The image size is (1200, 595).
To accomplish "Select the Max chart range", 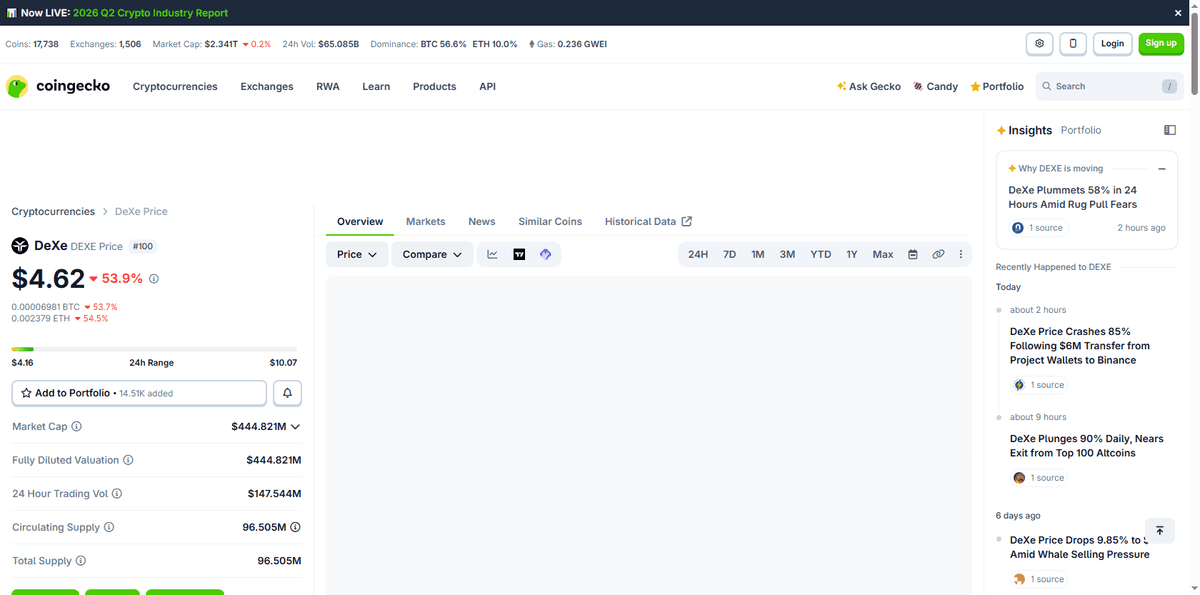I will 883,255.
